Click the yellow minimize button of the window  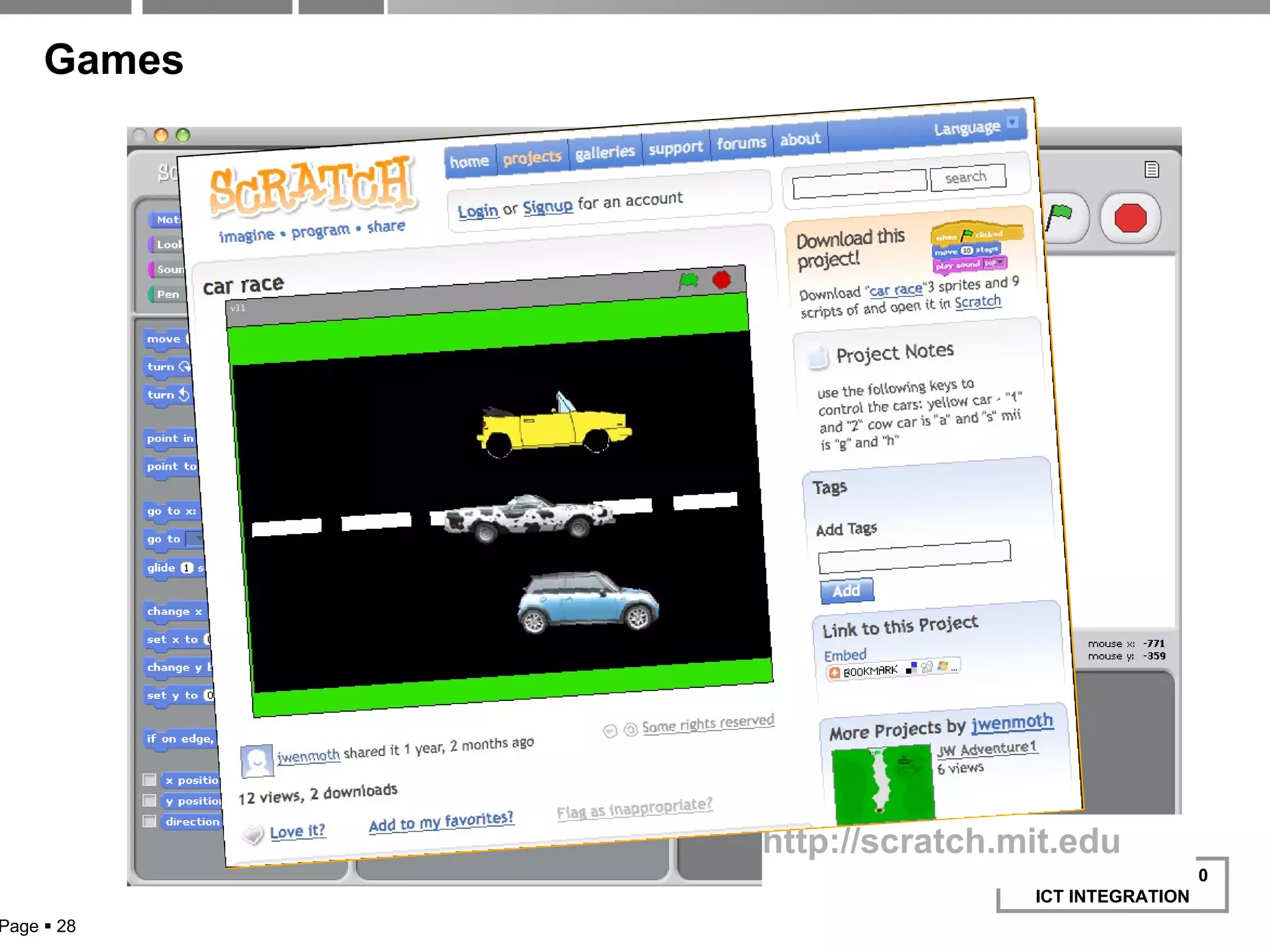161,135
